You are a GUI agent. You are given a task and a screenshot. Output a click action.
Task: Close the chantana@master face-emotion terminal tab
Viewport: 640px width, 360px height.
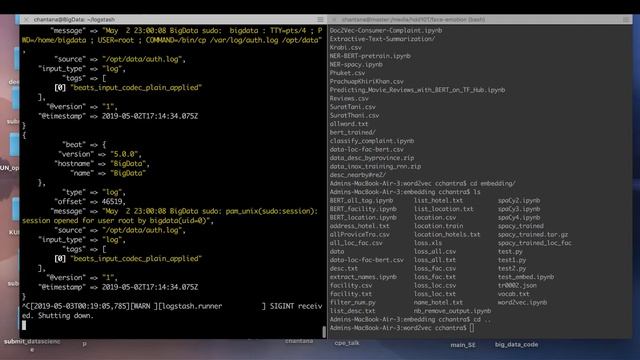point(334,19)
